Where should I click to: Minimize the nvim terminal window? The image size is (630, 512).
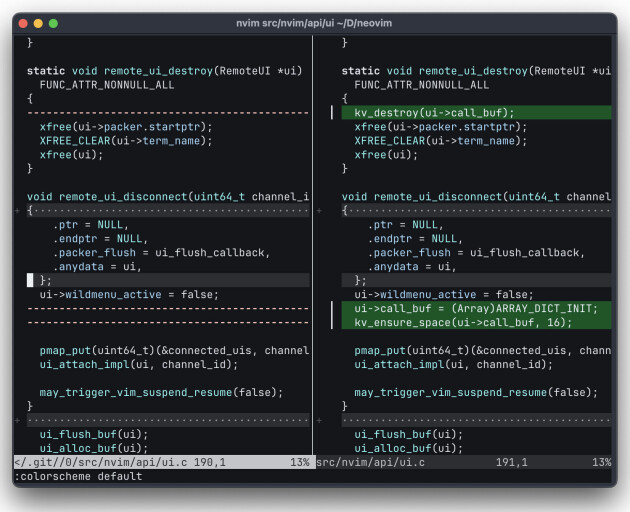click(38, 24)
